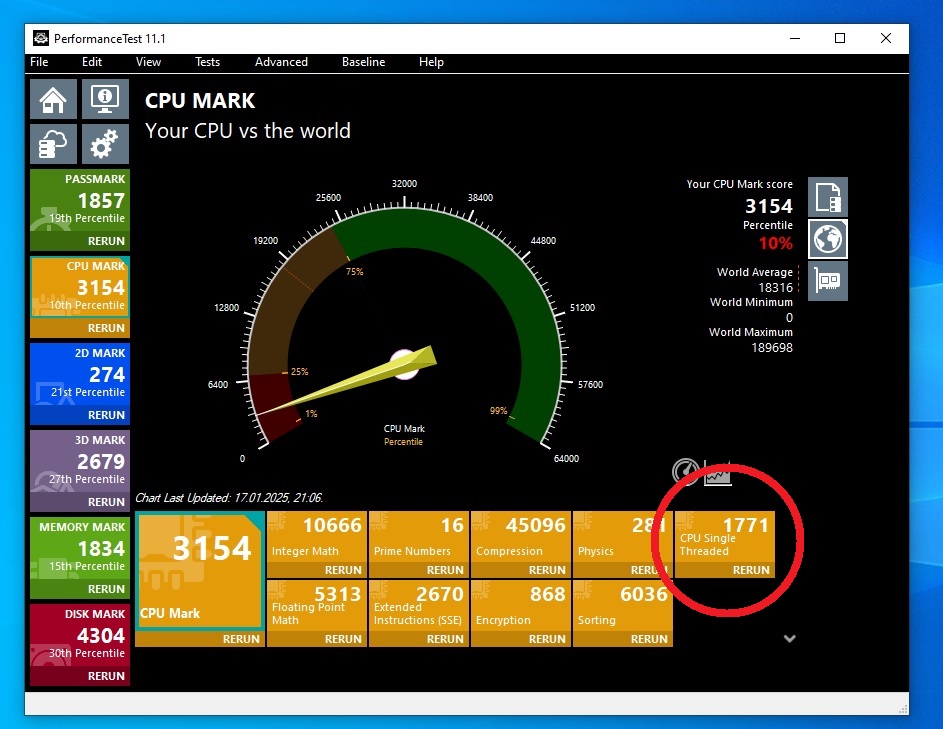This screenshot has height=729, width=943.
Task: Click the gauge needle center hub
Action: 405,364
